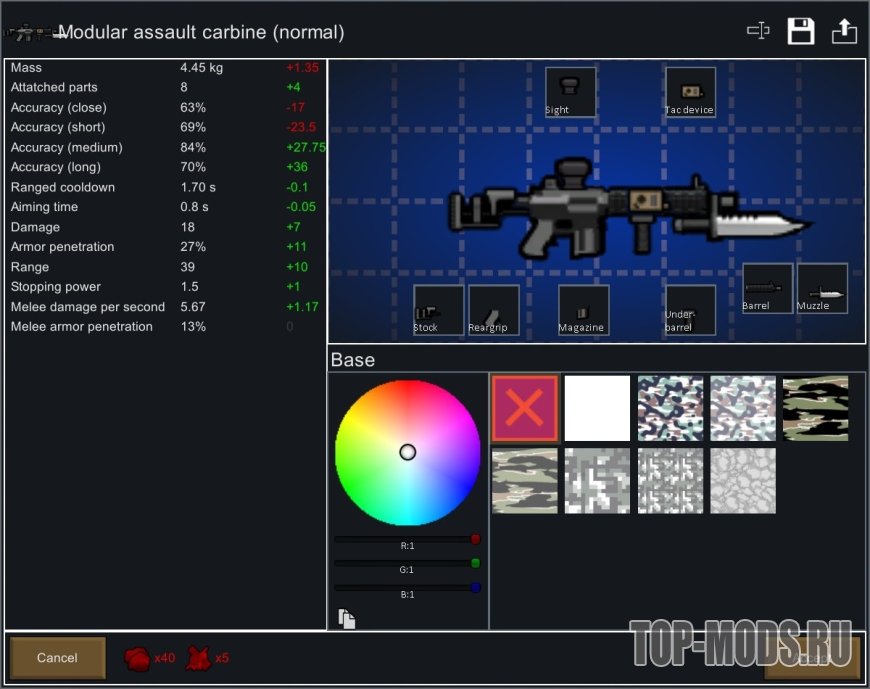Adjust the red R:1 slider
Viewport: 870px width, 689px height.
405,539
